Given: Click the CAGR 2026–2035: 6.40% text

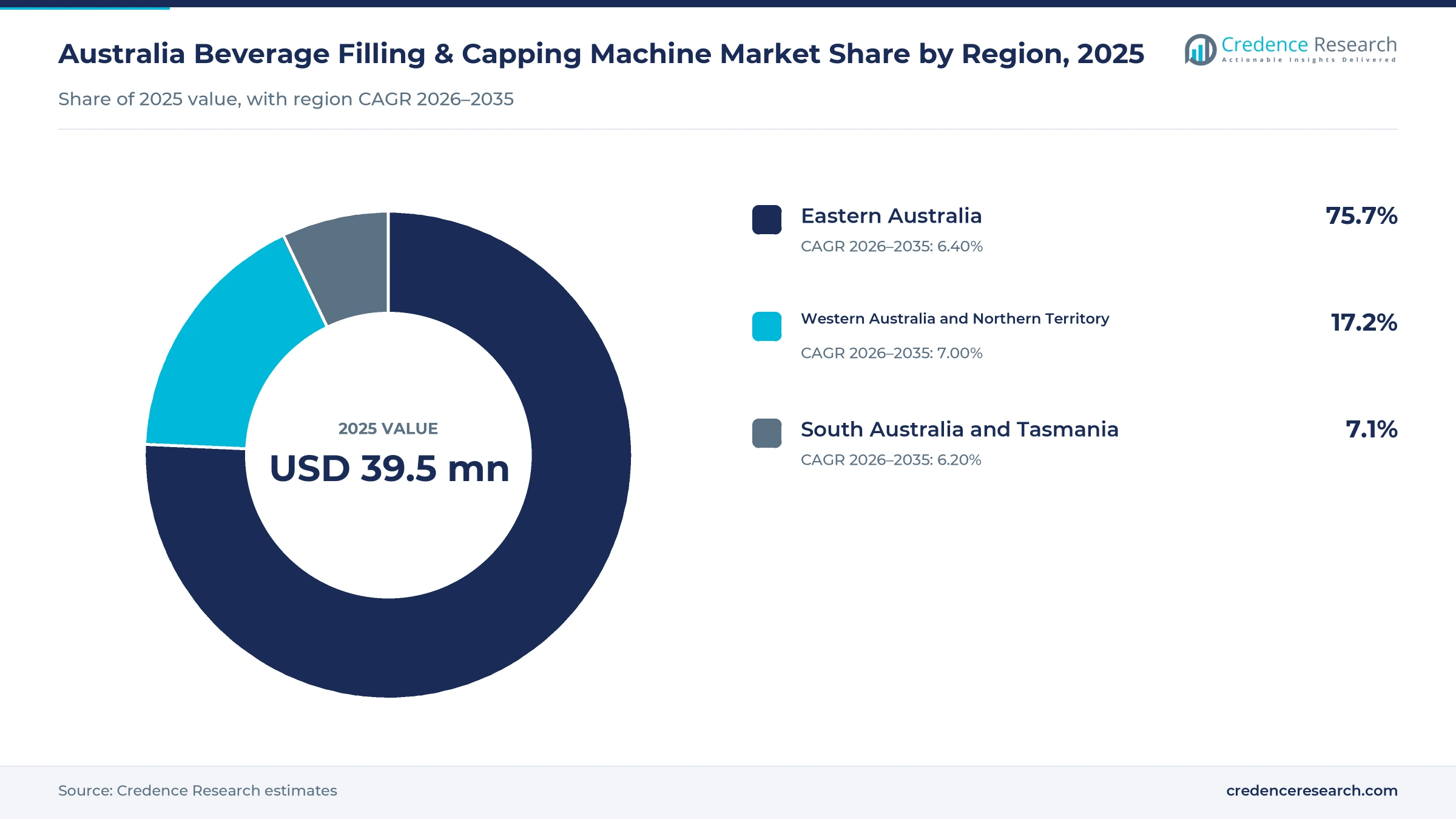Looking at the screenshot, I should click(892, 246).
